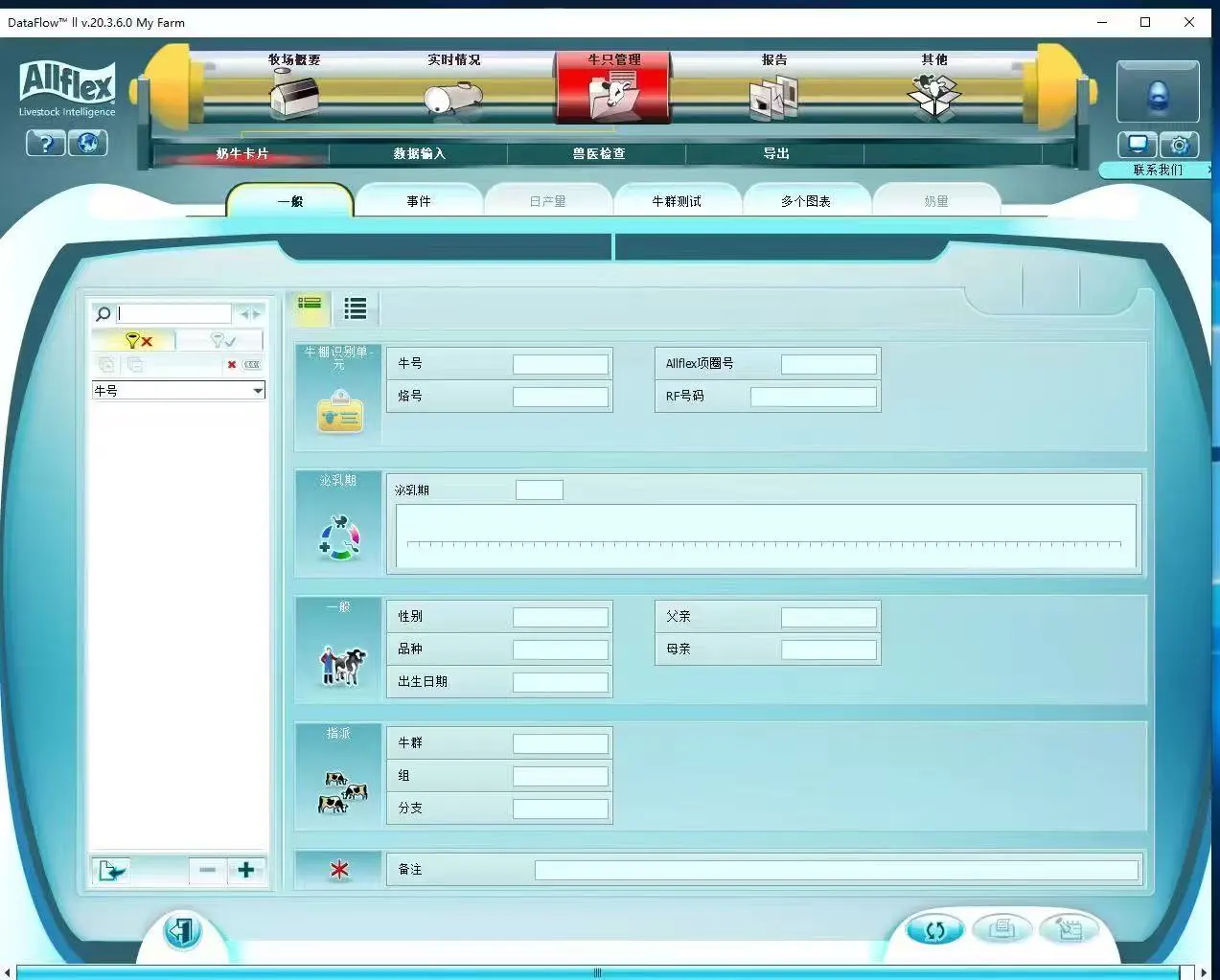Click the second greyed copy-pages icon
1220x980 pixels.
[135, 364]
